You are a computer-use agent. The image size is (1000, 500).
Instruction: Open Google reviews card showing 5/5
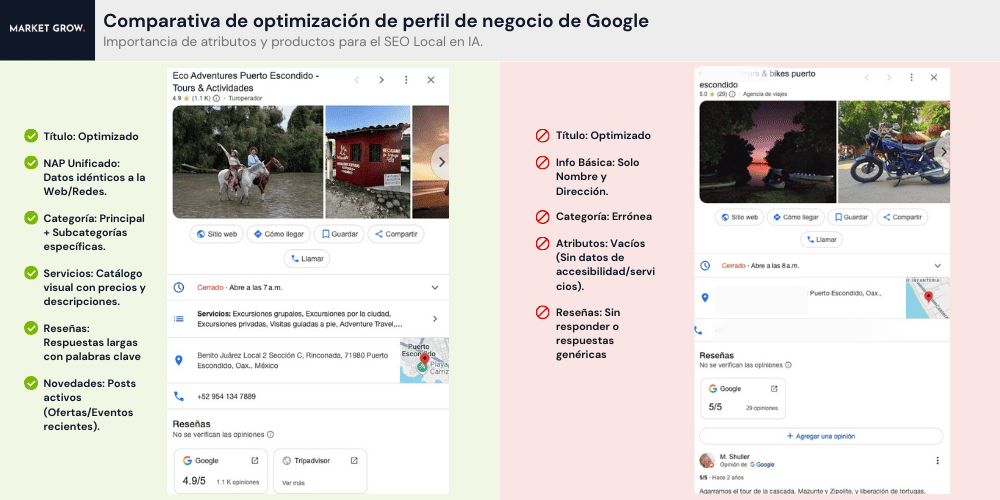click(743, 399)
